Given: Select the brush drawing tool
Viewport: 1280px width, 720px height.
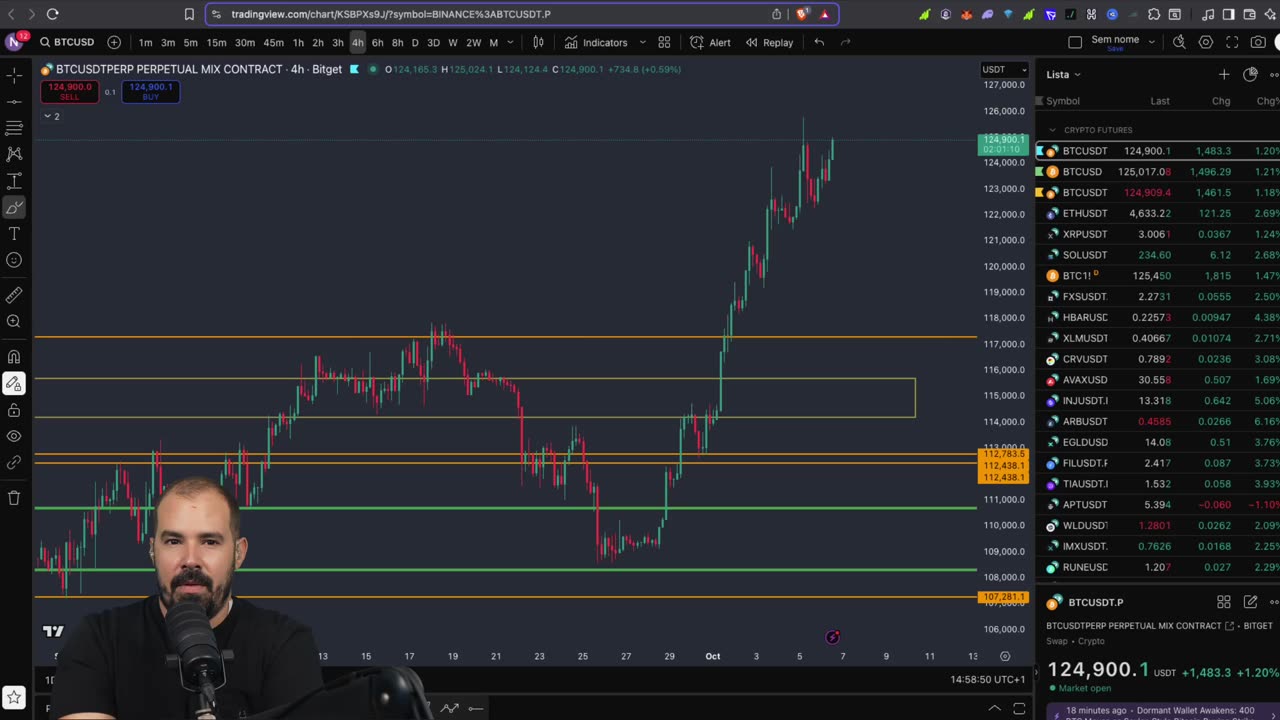Looking at the screenshot, I should 14,207.
